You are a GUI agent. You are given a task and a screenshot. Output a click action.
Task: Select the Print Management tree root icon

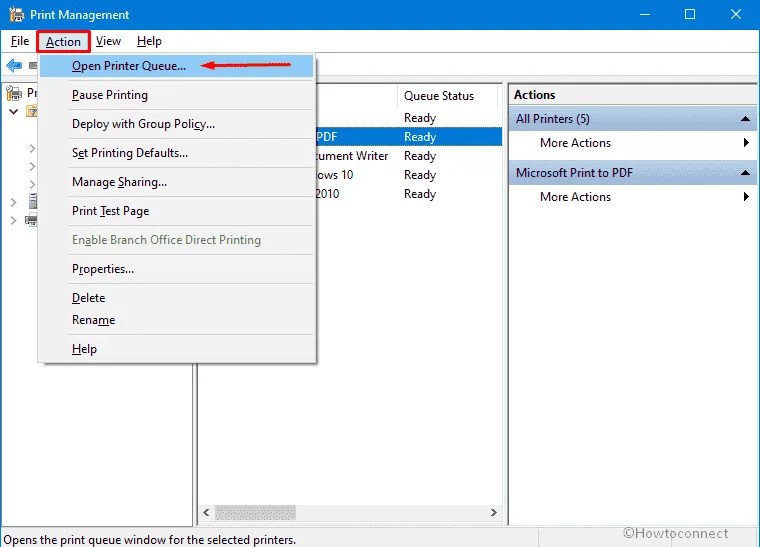(14, 93)
